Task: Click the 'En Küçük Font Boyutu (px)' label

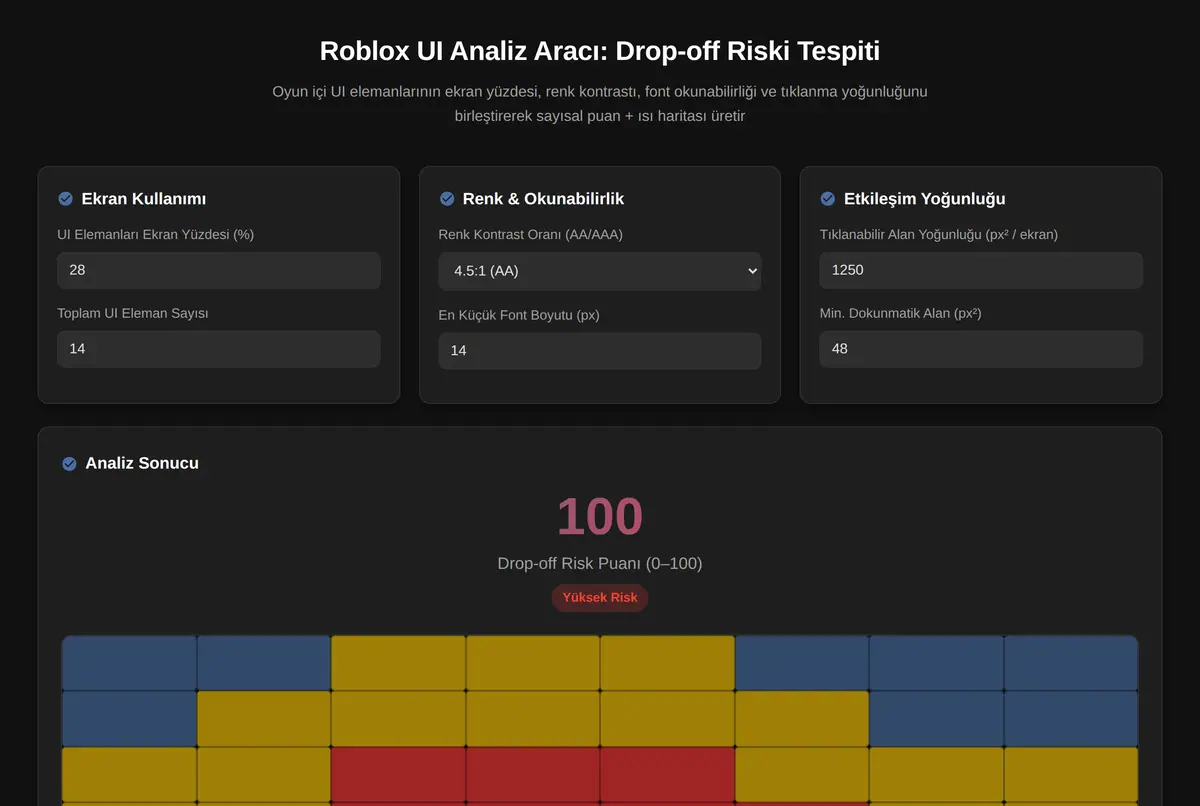Action: pos(519,316)
